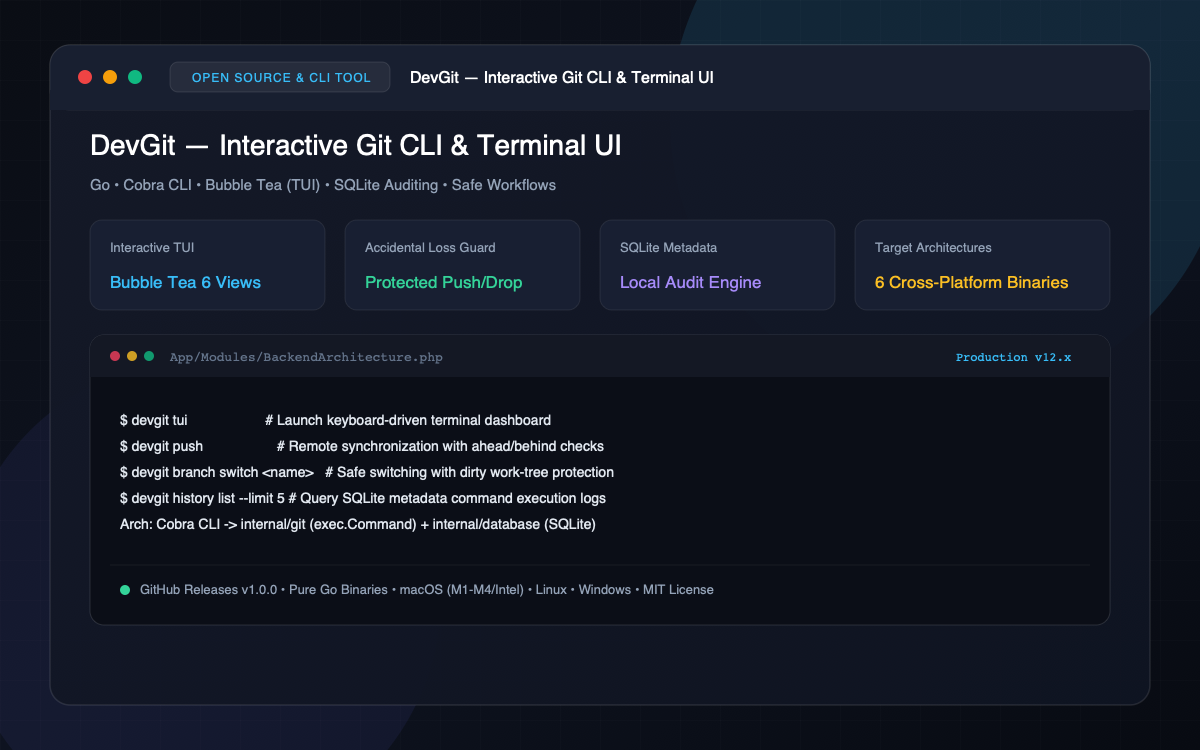This screenshot has height=750, width=1200.
Task: Click the 6 Cross-Platform Binaries text
Action: (x=971, y=283)
